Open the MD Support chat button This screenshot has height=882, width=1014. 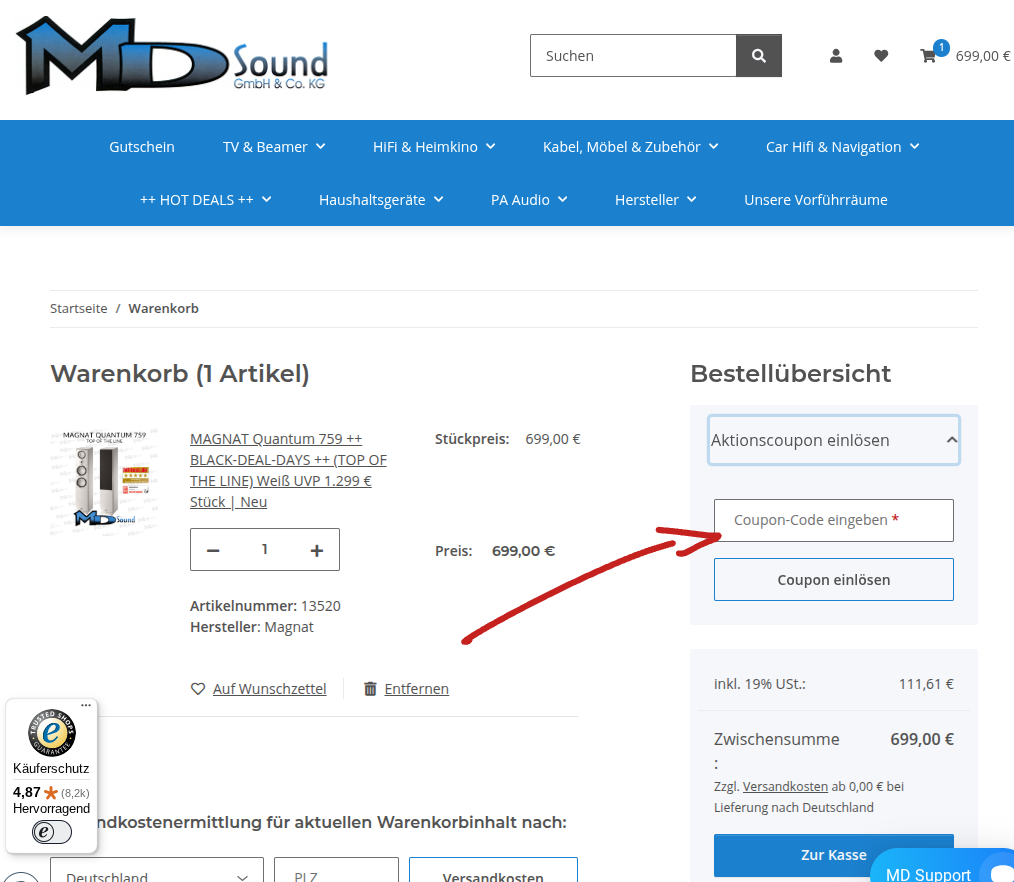point(942,865)
